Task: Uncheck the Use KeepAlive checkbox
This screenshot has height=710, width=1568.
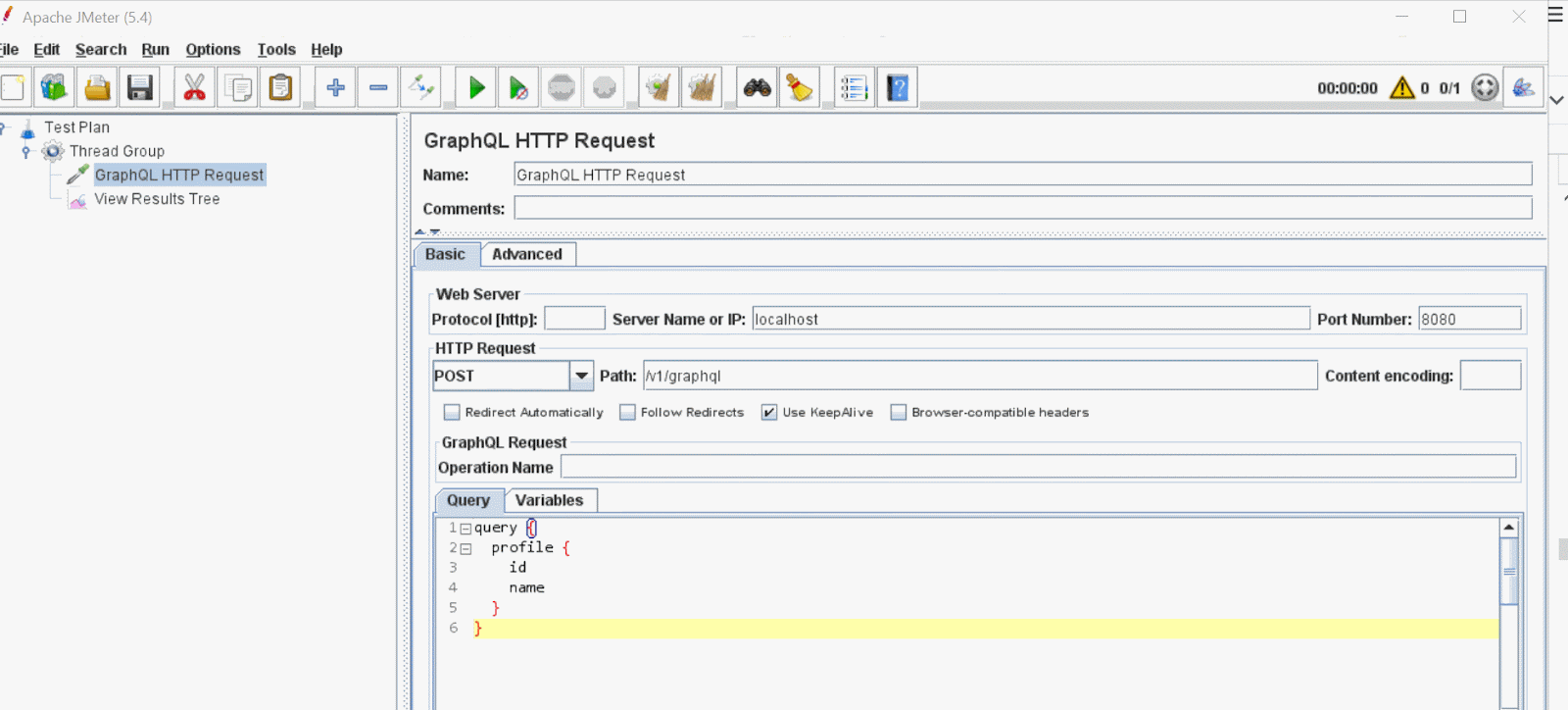Action: click(769, 413)
